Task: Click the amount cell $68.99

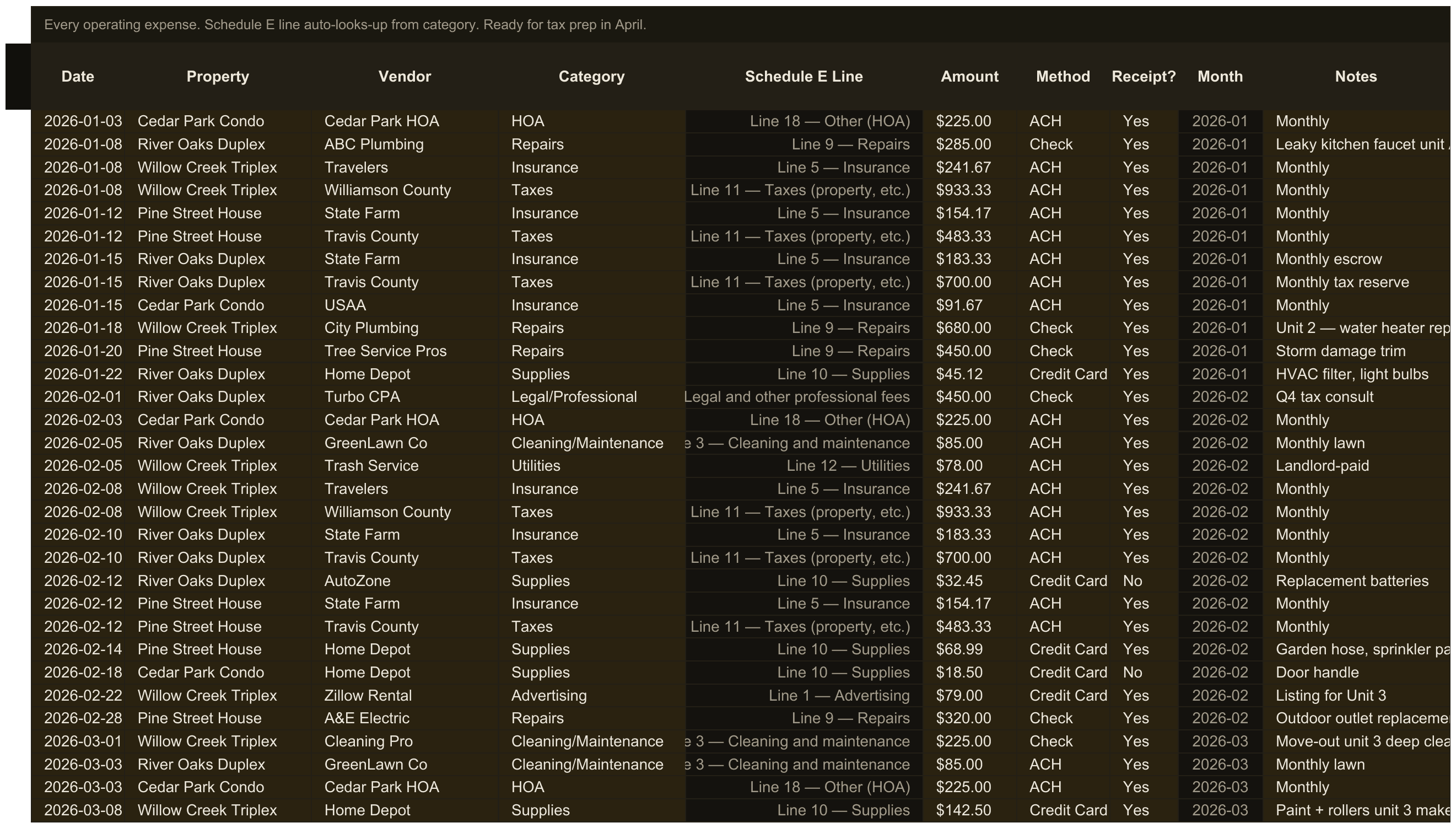Action: tap(969, 649)
